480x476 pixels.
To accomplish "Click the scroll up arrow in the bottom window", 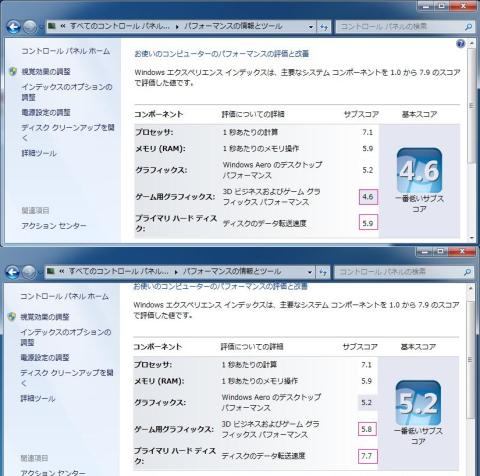I will coord(470,288).
